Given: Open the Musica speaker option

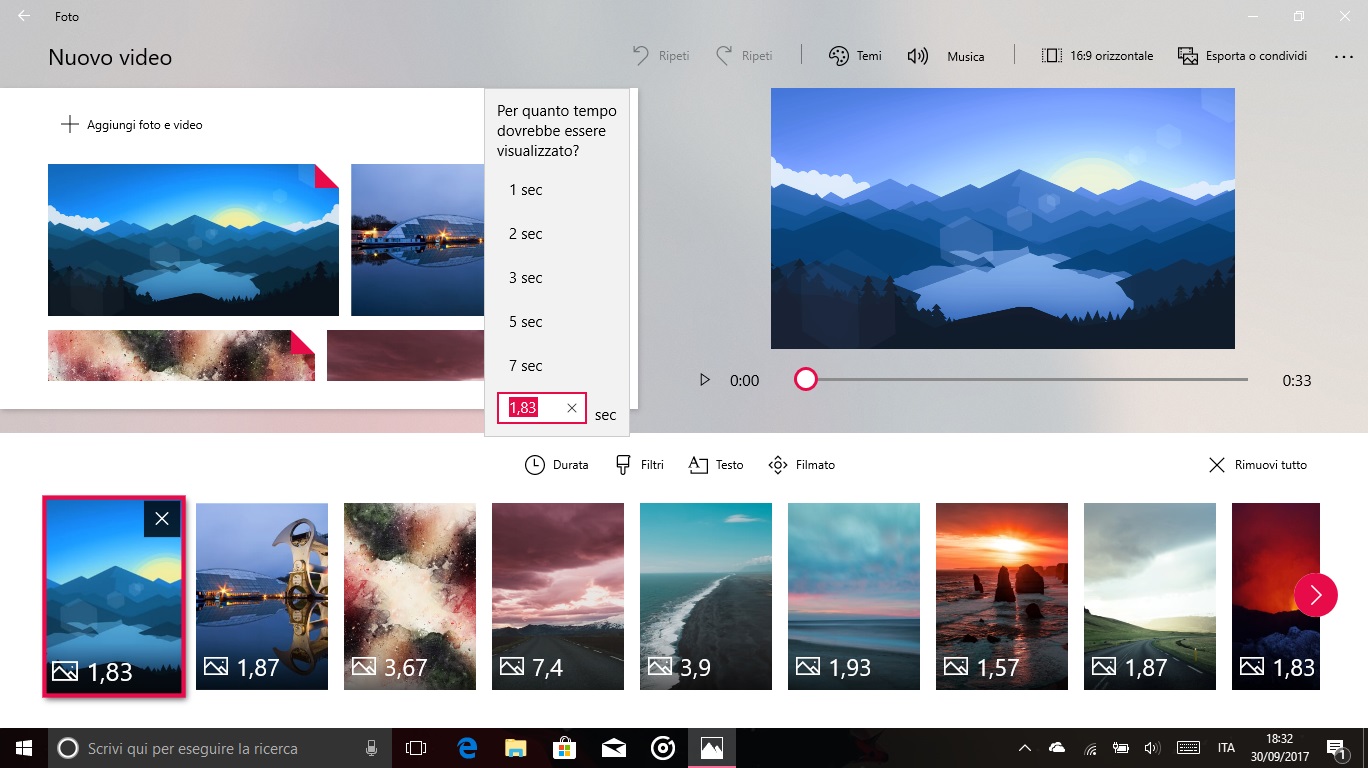Looking at the screenshot, I should (946, 56).
